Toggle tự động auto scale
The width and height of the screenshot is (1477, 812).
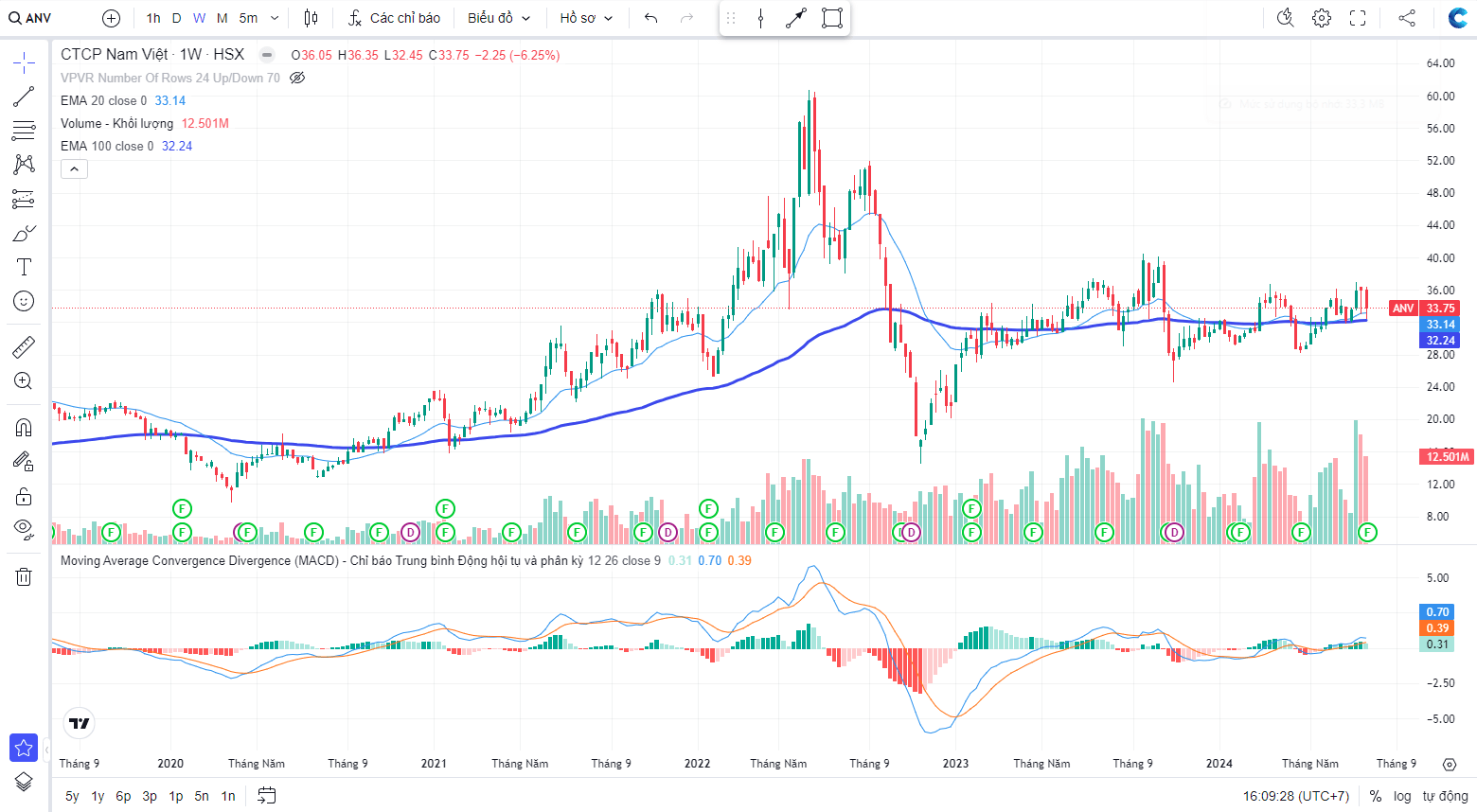coord(1445,796)
